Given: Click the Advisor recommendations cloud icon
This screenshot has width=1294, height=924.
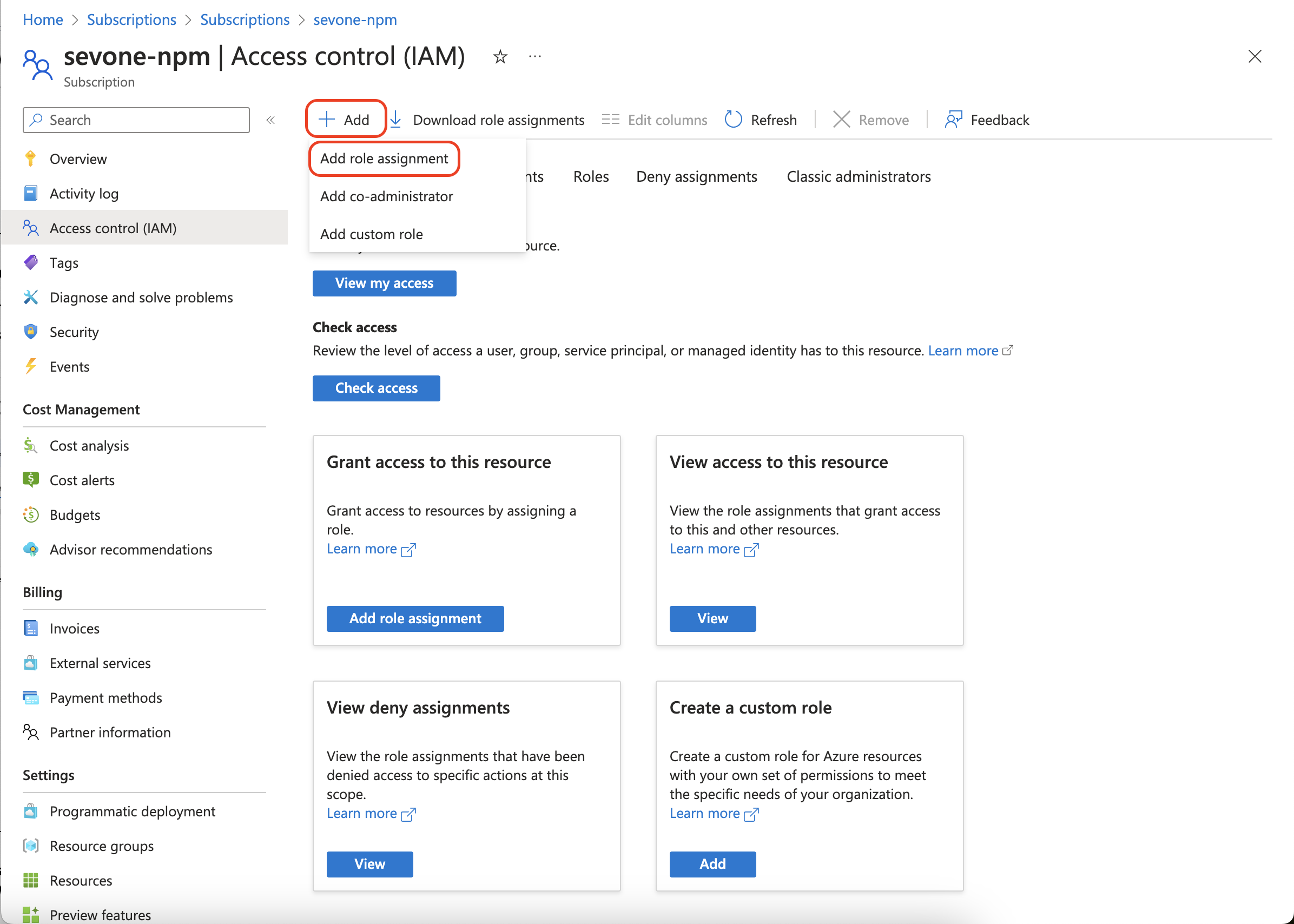Looking at the screenshot, I should click(x=31, y=549).
